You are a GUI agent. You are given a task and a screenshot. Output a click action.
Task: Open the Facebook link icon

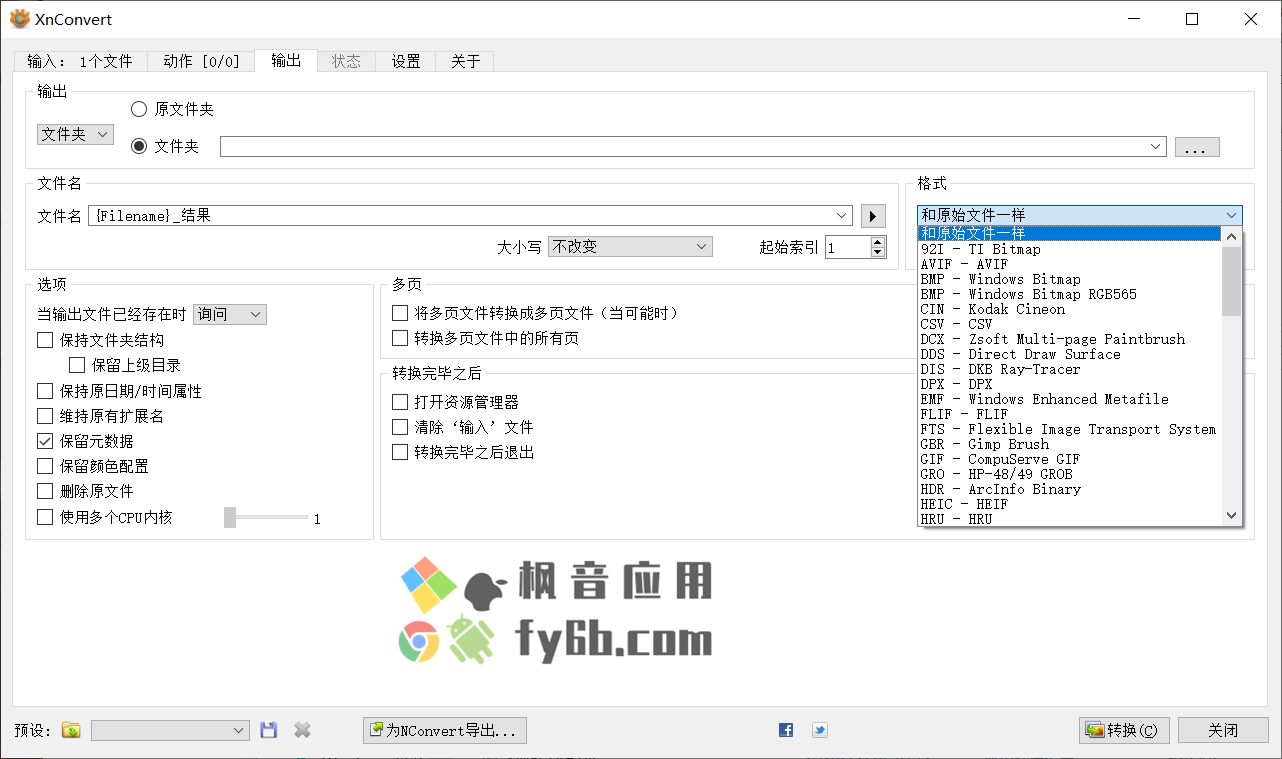click(x=786, y=730)
